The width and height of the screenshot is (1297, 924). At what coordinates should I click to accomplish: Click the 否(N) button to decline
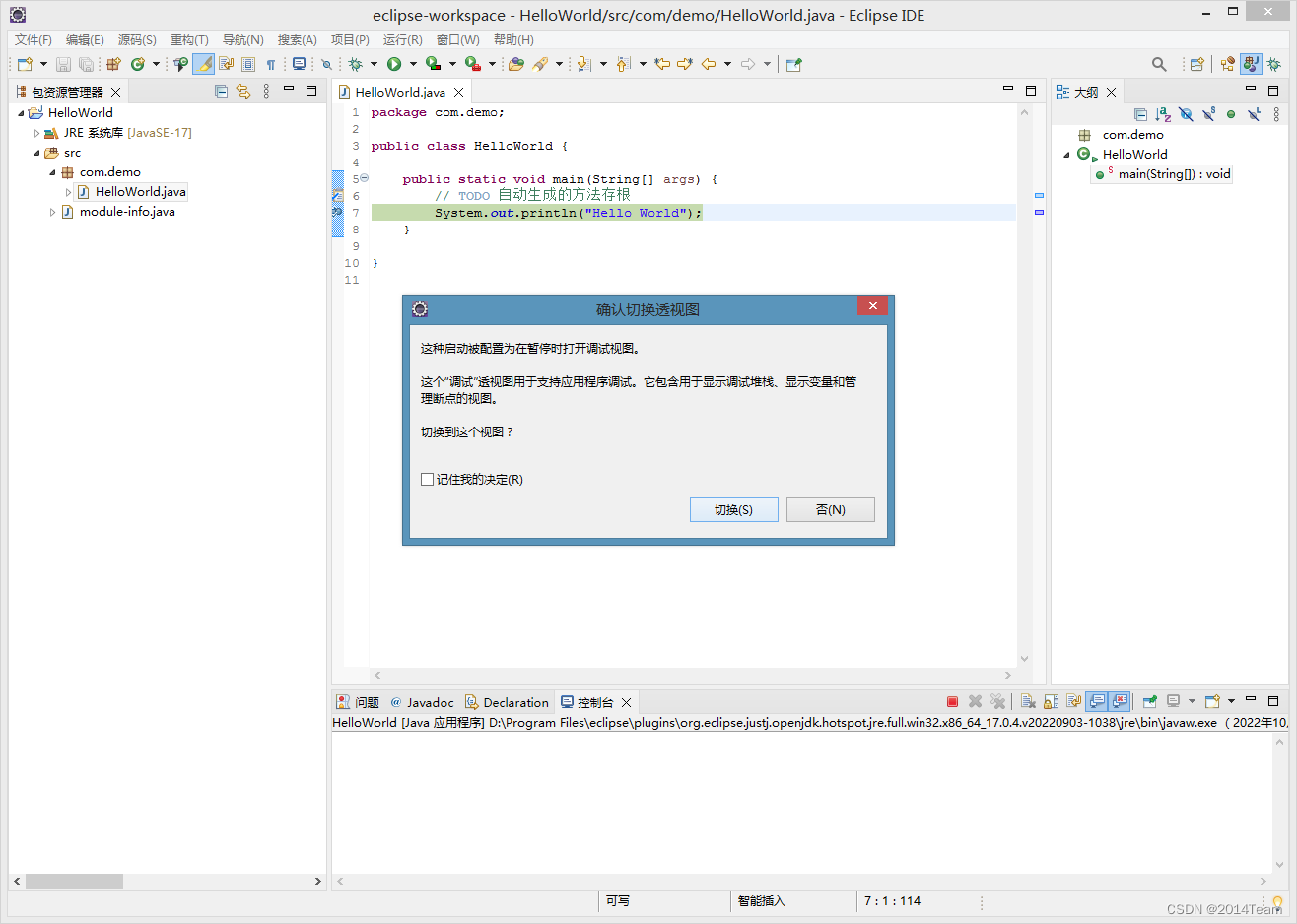click(x=830, y=509)
